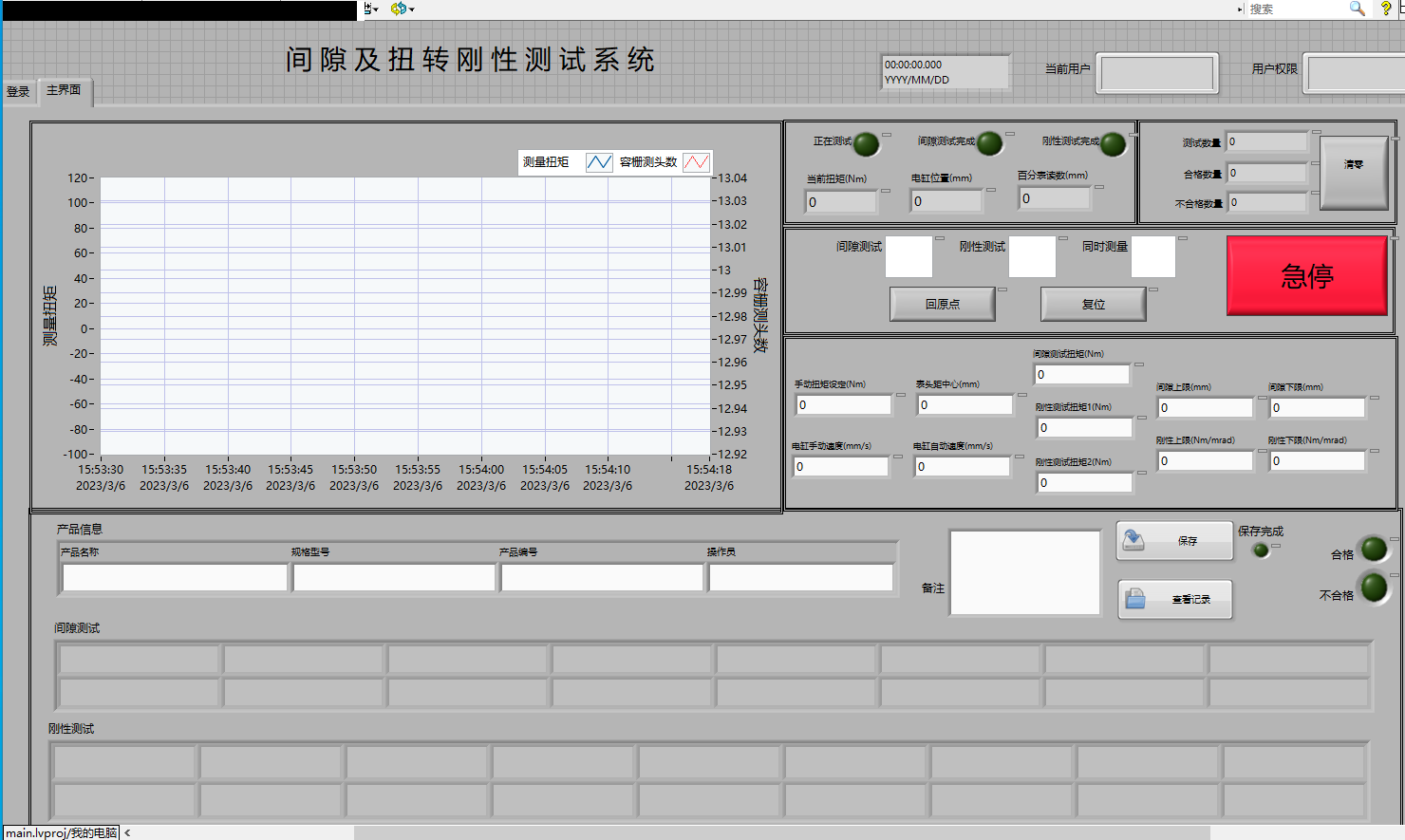The height and width of the screenshot is (840, 1405).
Task: Click the 测量扭矩 blue plot legend icon
Action: (x=599, y=162)
